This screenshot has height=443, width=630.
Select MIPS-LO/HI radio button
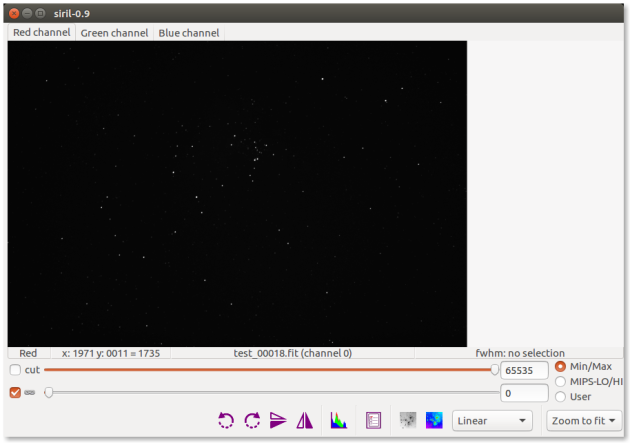point(560,381)
